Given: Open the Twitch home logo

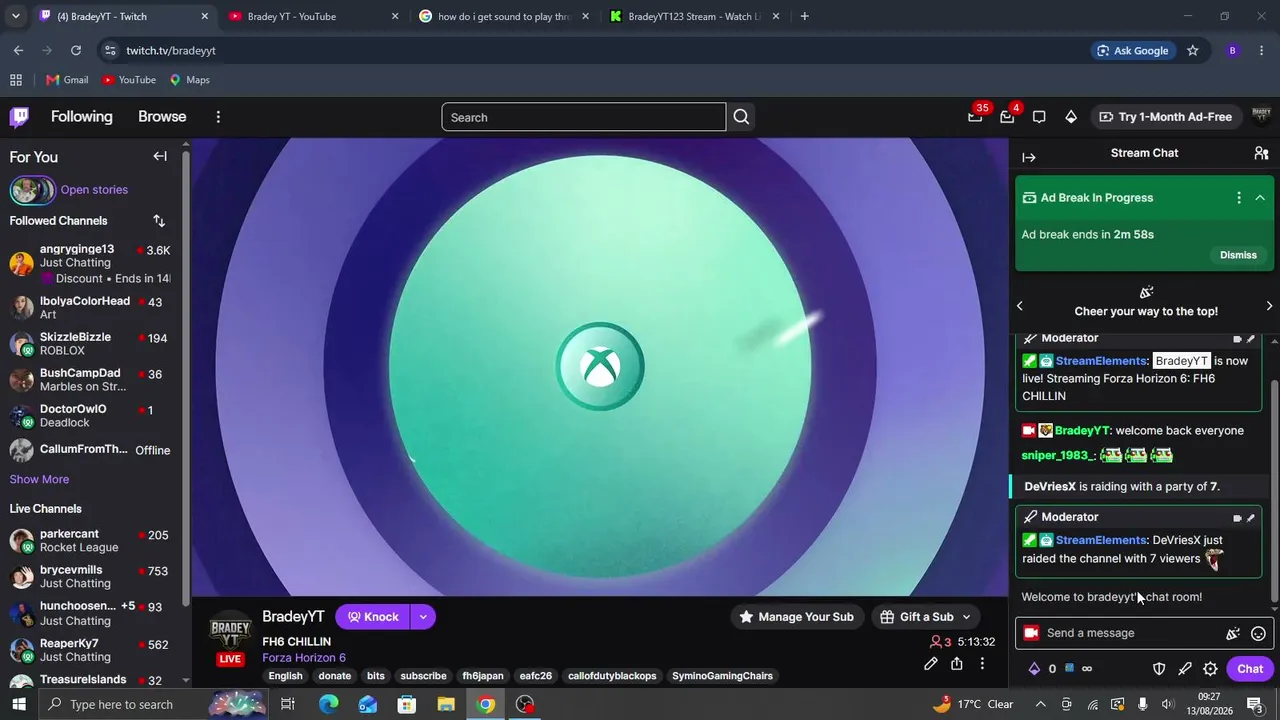Looking at the screenshot, I should coord(19,117).
